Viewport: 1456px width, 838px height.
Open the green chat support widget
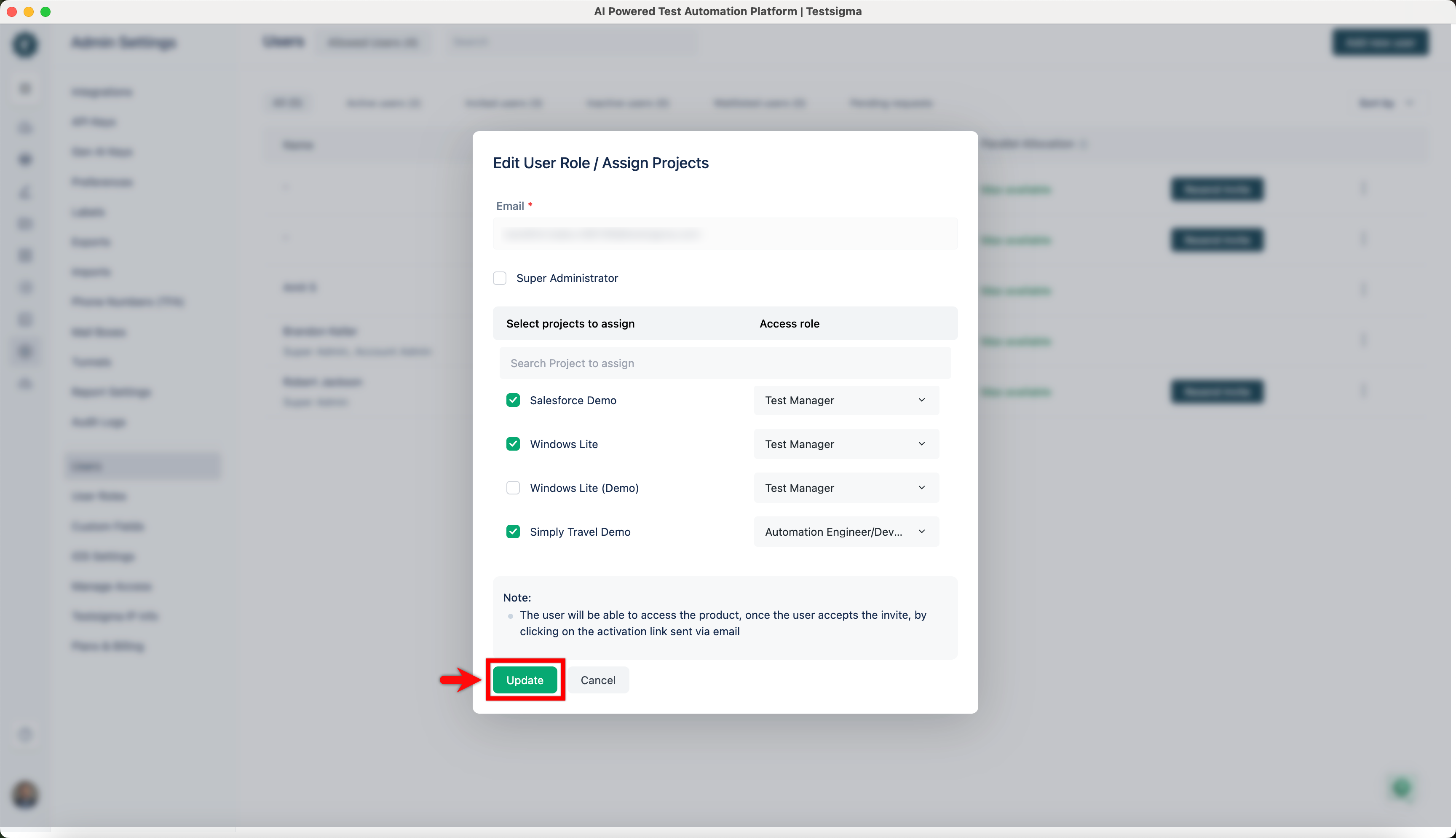(x=1401, y=788)
